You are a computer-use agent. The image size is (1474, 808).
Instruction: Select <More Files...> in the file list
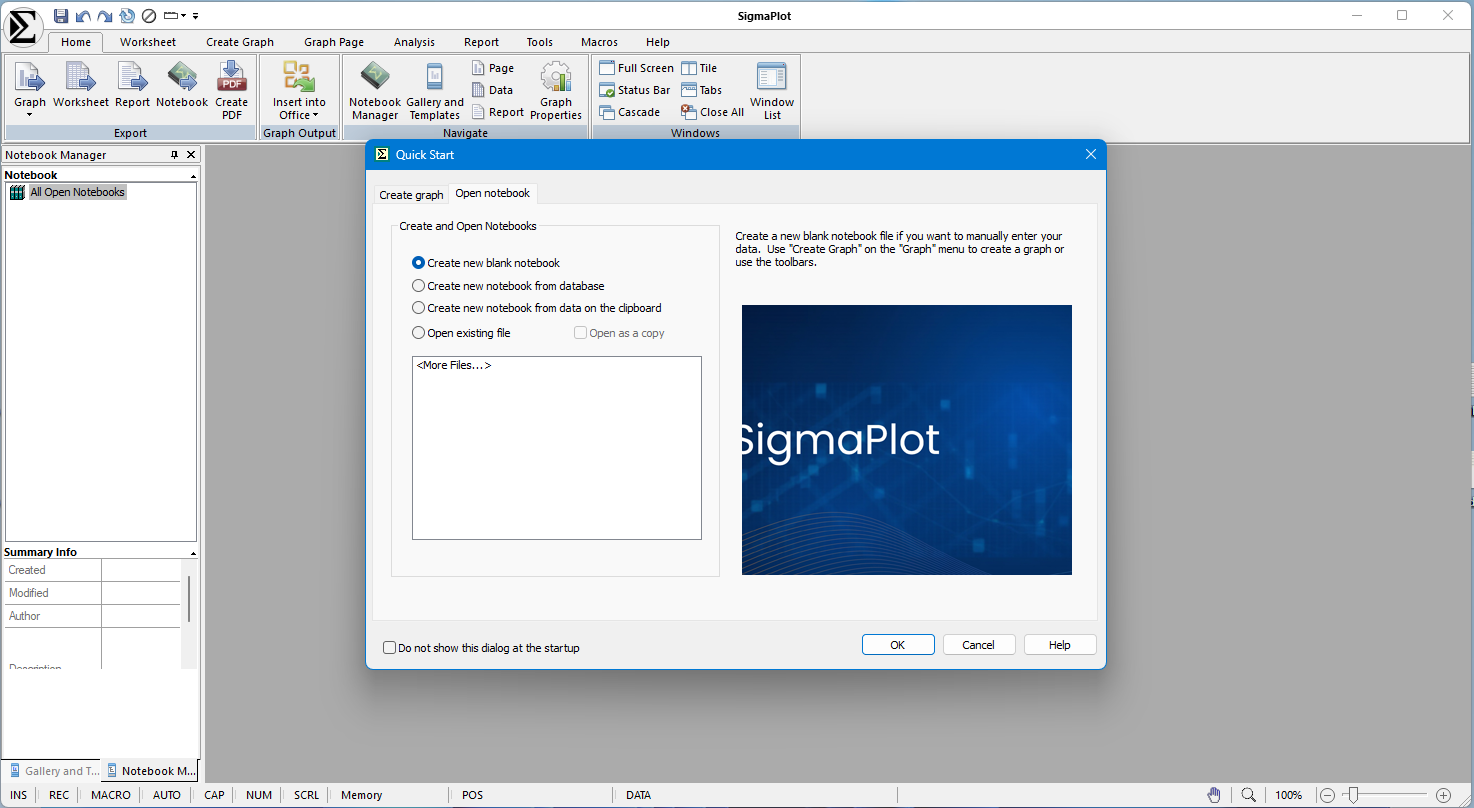(x=454, y=365)
